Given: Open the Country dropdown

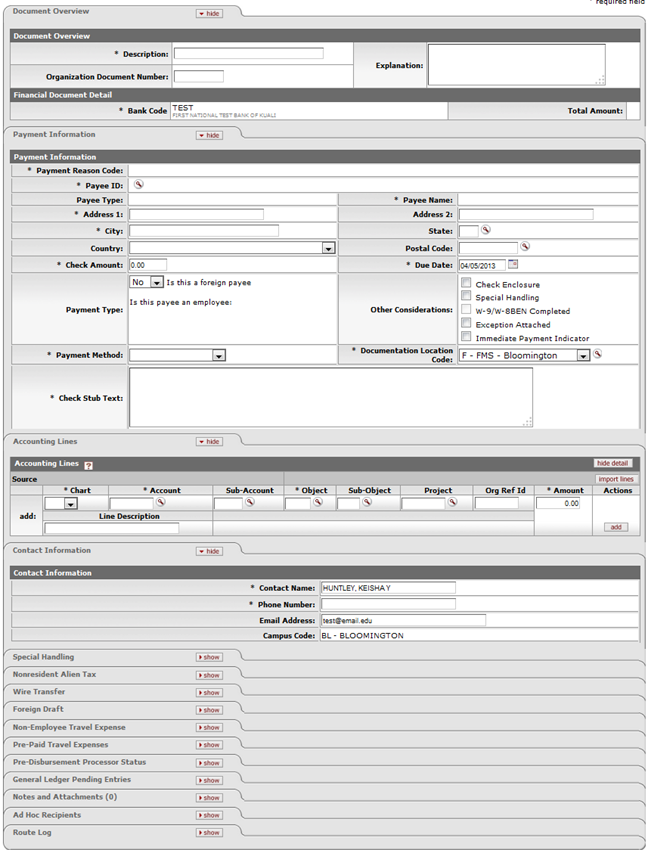Looking at the screenshot, I should (232, 248).
